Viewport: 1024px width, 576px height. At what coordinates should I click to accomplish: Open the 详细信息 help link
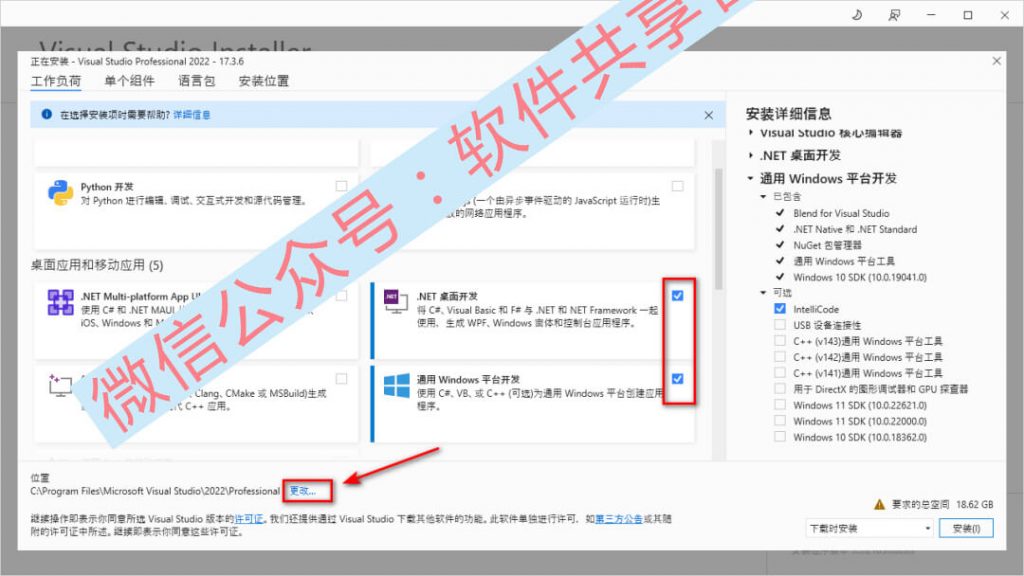(x=191, y=115)
